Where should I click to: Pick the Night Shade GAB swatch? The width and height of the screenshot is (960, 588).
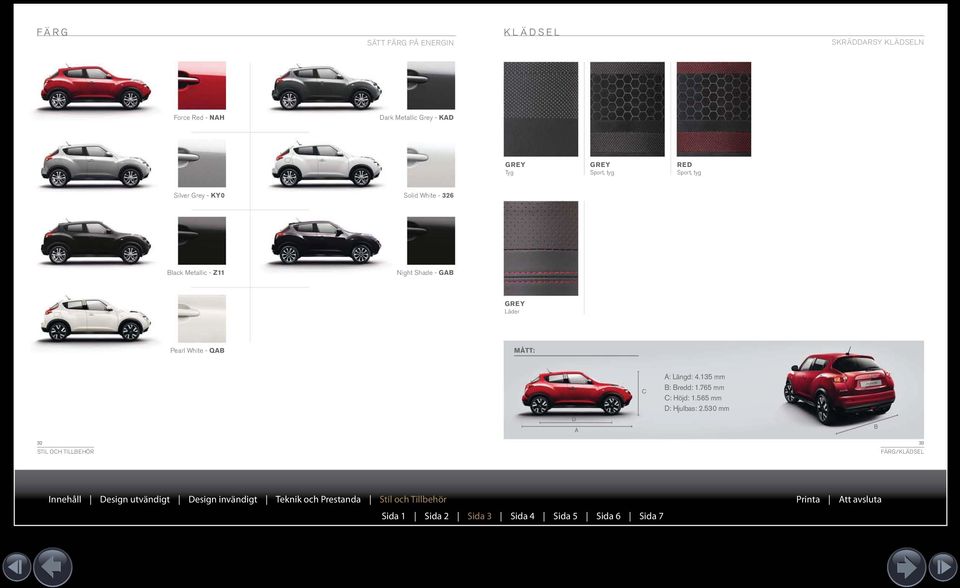click(431, 241)
